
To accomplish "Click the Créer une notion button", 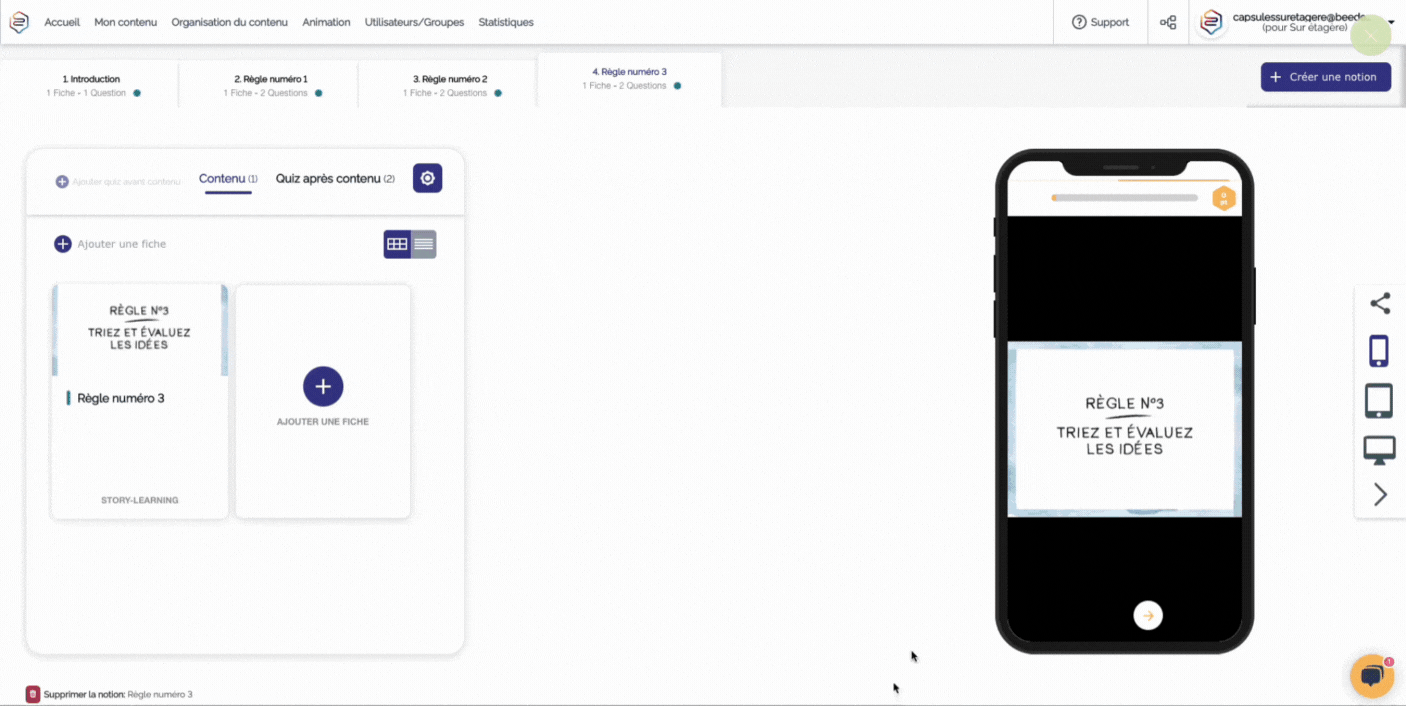I will point(1325,76).
